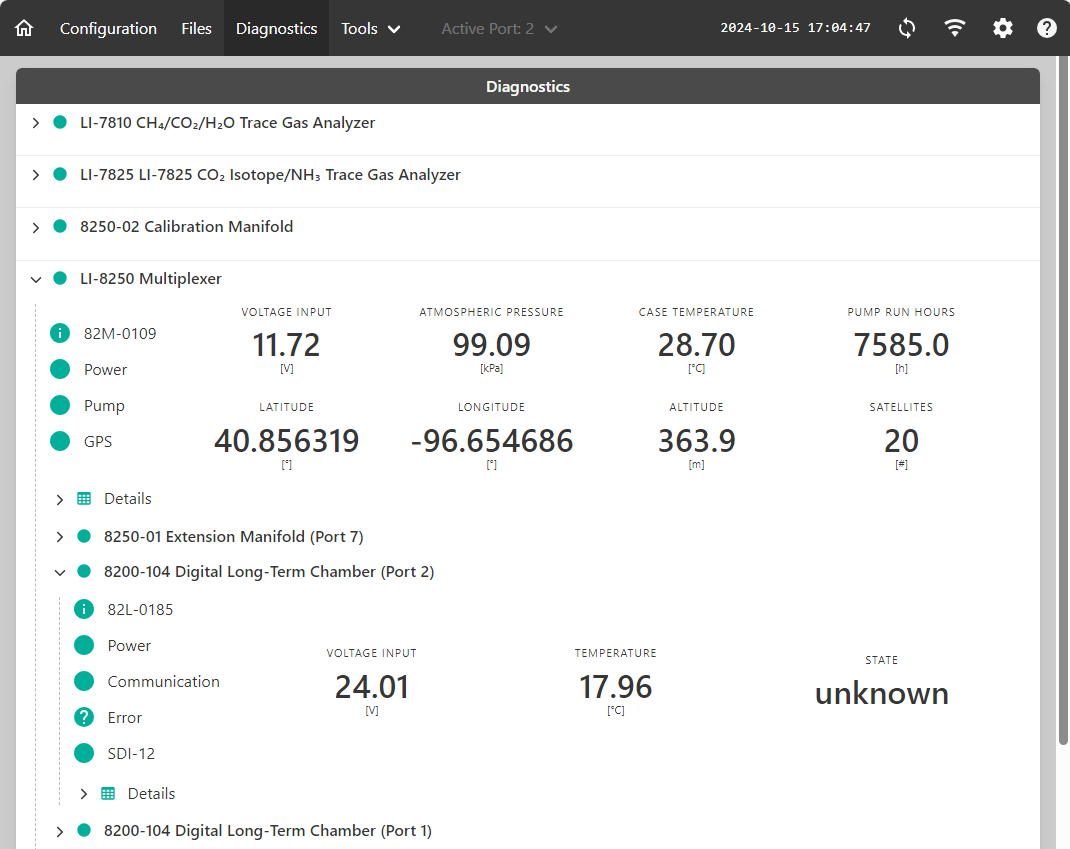Click the 8250-02 Calibration Manifold label

pyautogui.click(x=186, y=227)
